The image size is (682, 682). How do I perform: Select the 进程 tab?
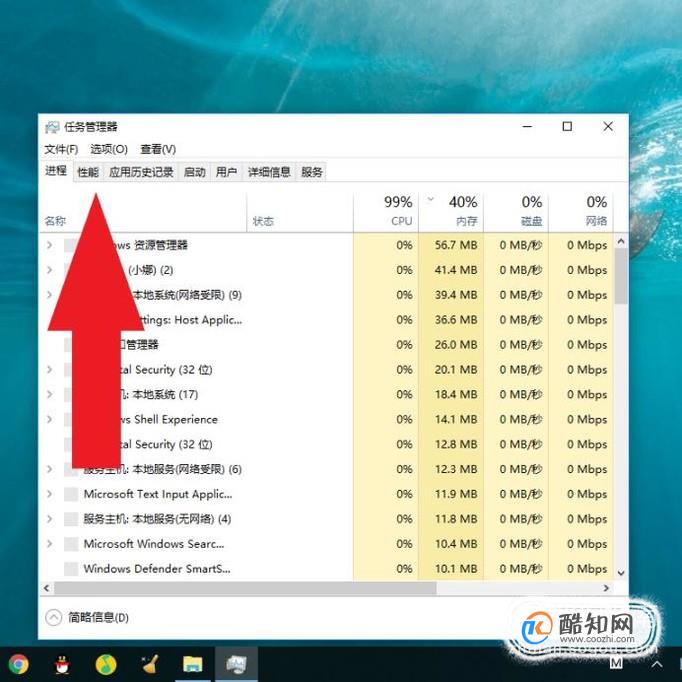[56, 171]
